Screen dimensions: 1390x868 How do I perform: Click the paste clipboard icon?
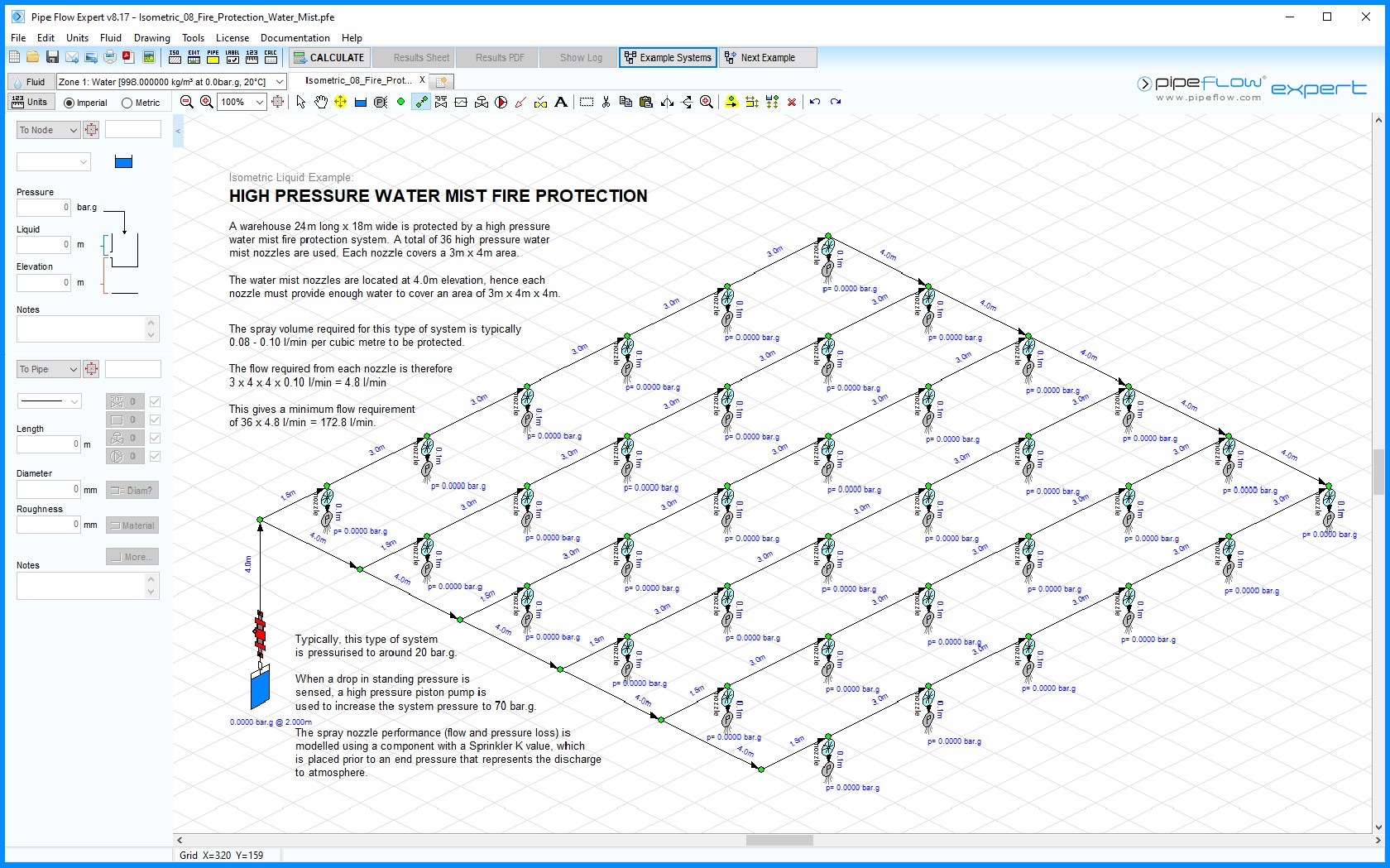click(x=646, y=102)
